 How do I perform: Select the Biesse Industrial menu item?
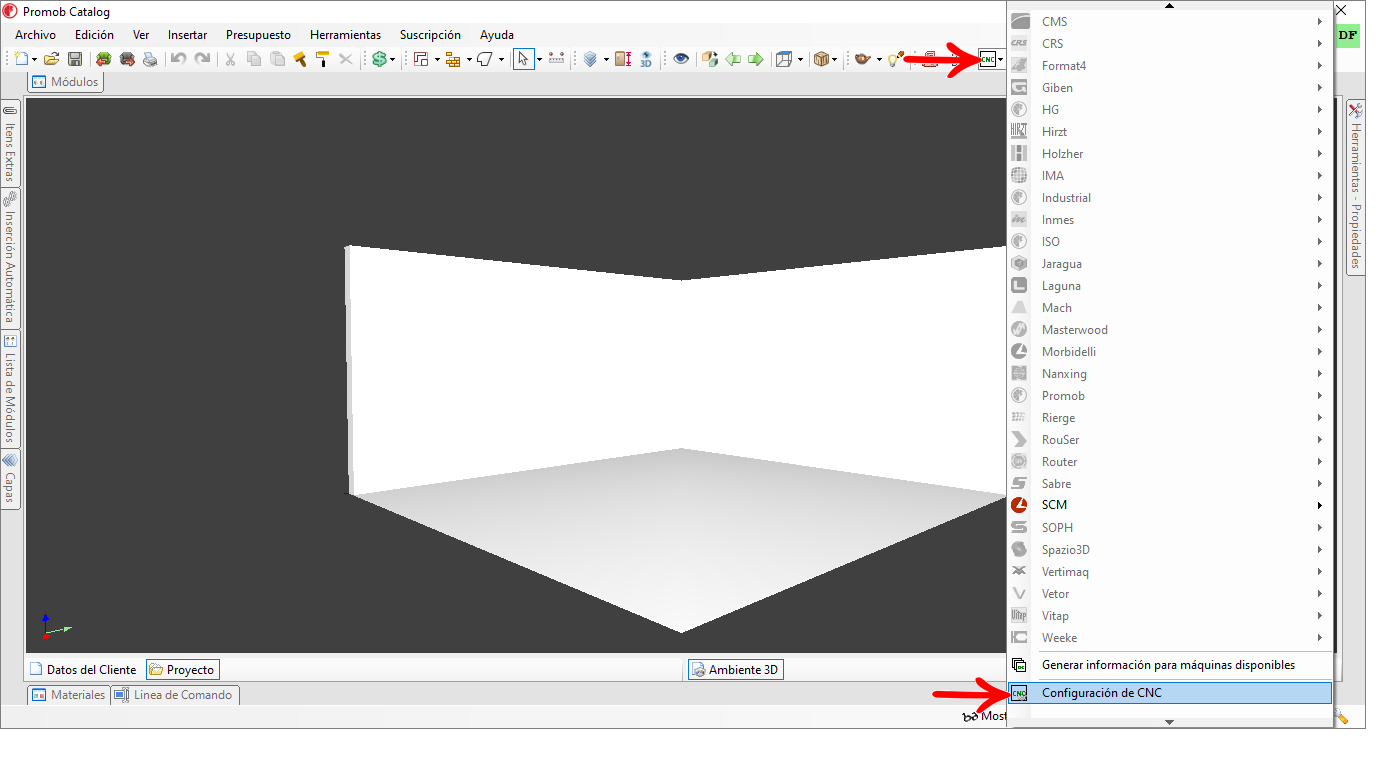pos(1170,197)
